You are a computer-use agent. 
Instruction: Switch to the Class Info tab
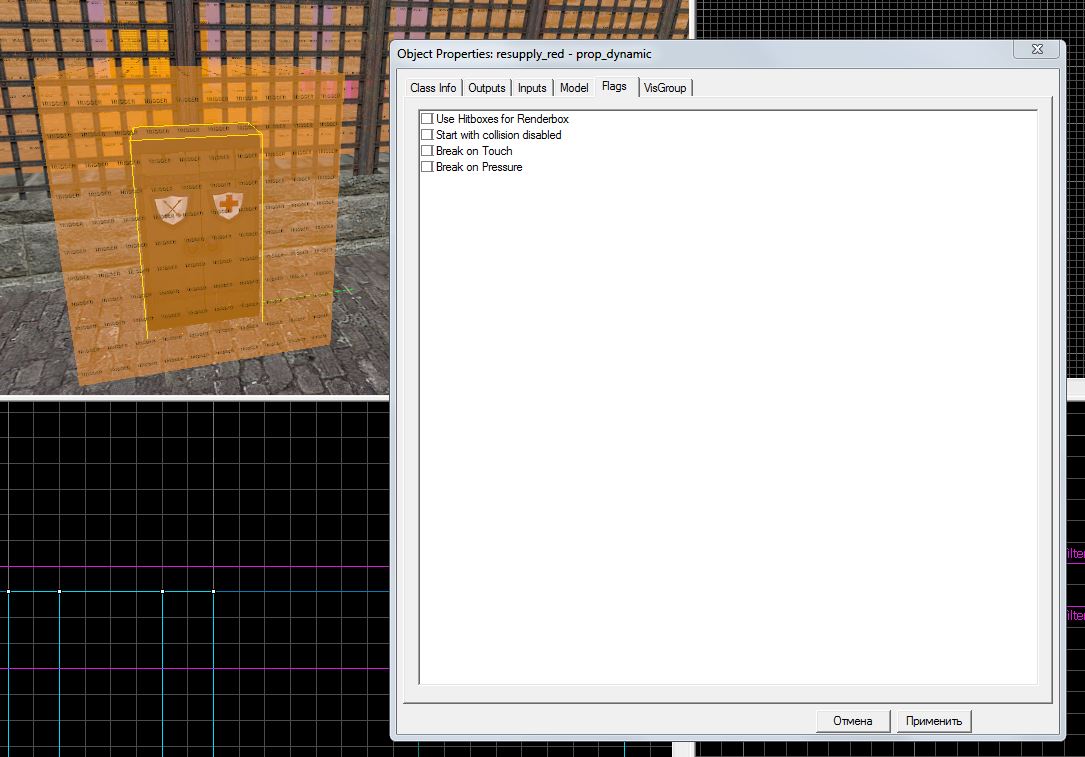pyautogui.click(x=433, y=88)
